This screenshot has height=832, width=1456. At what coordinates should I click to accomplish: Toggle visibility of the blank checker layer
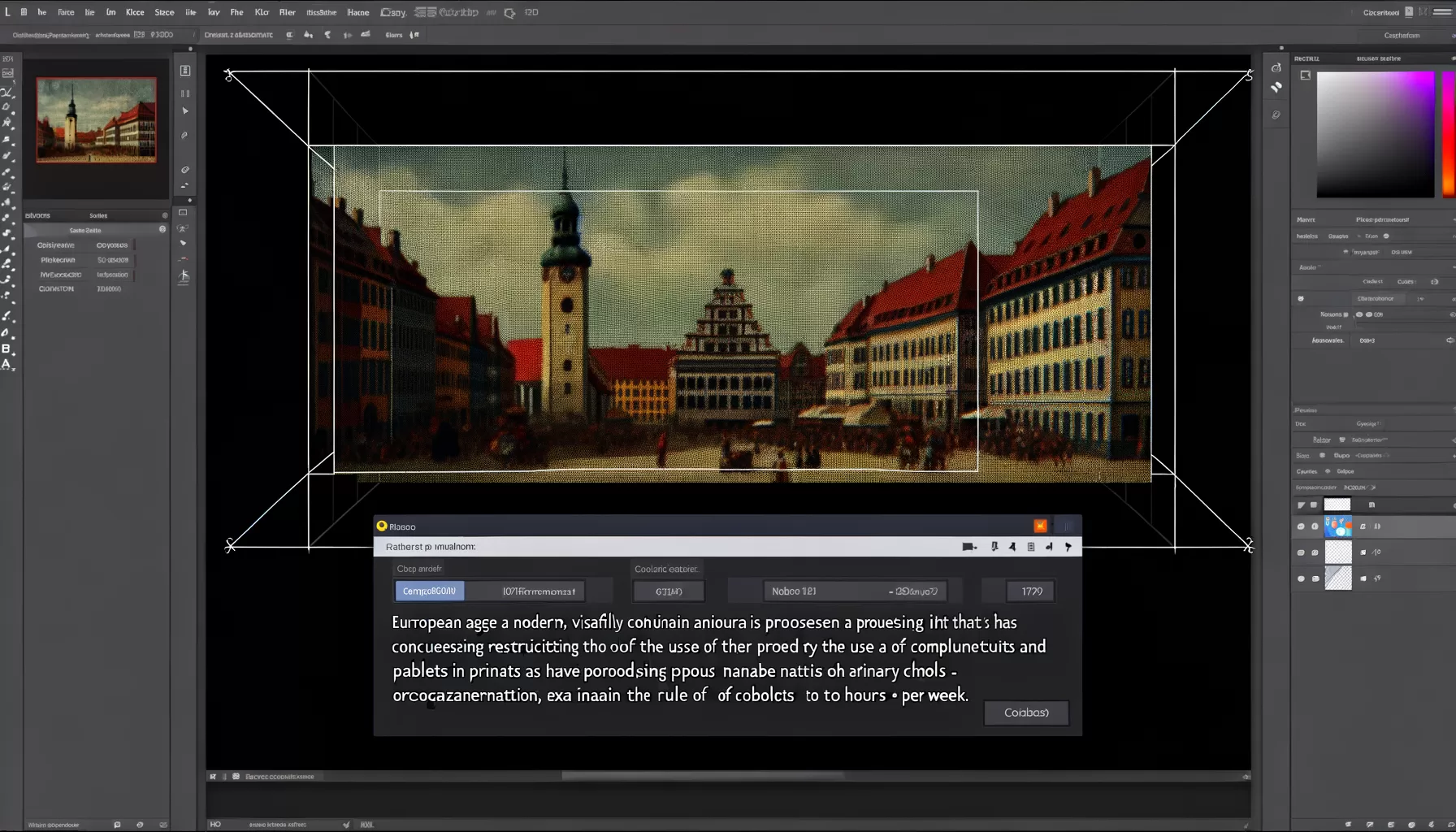[1301, 552]
